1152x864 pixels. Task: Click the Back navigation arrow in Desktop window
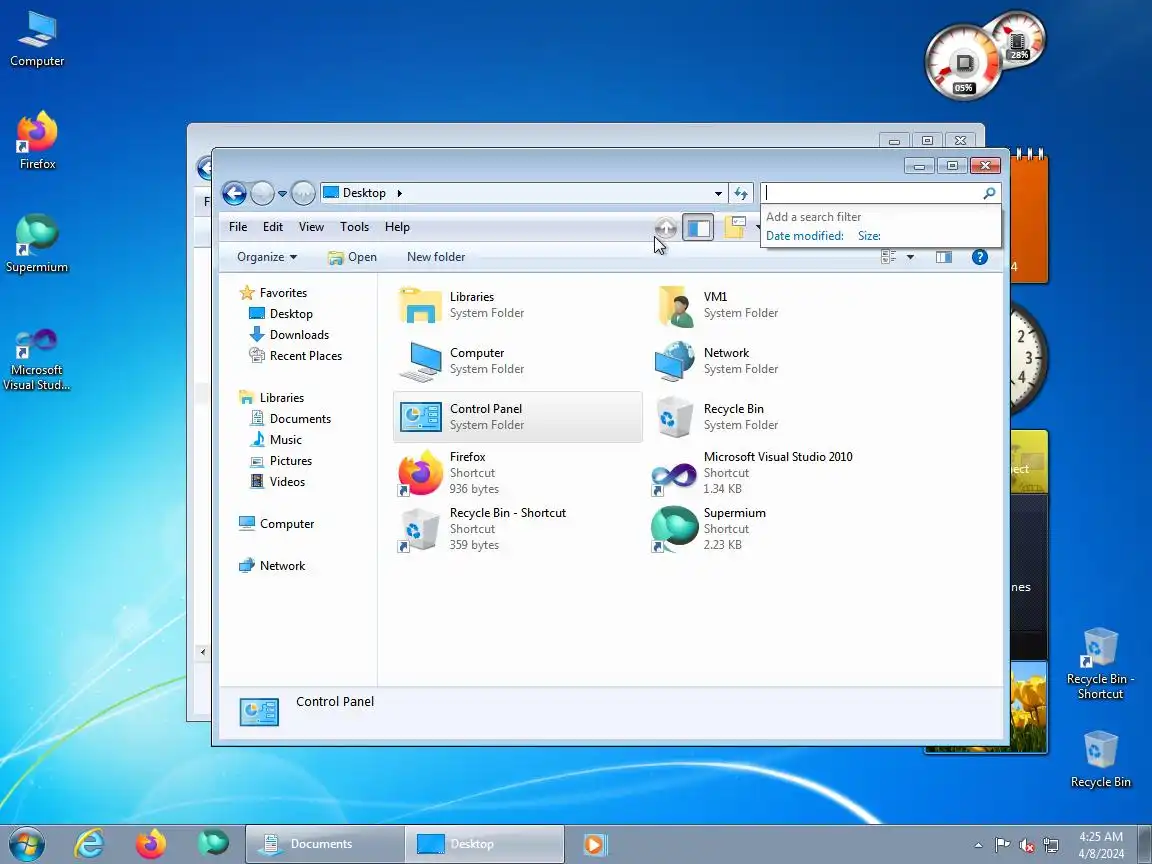click(234, 193)
